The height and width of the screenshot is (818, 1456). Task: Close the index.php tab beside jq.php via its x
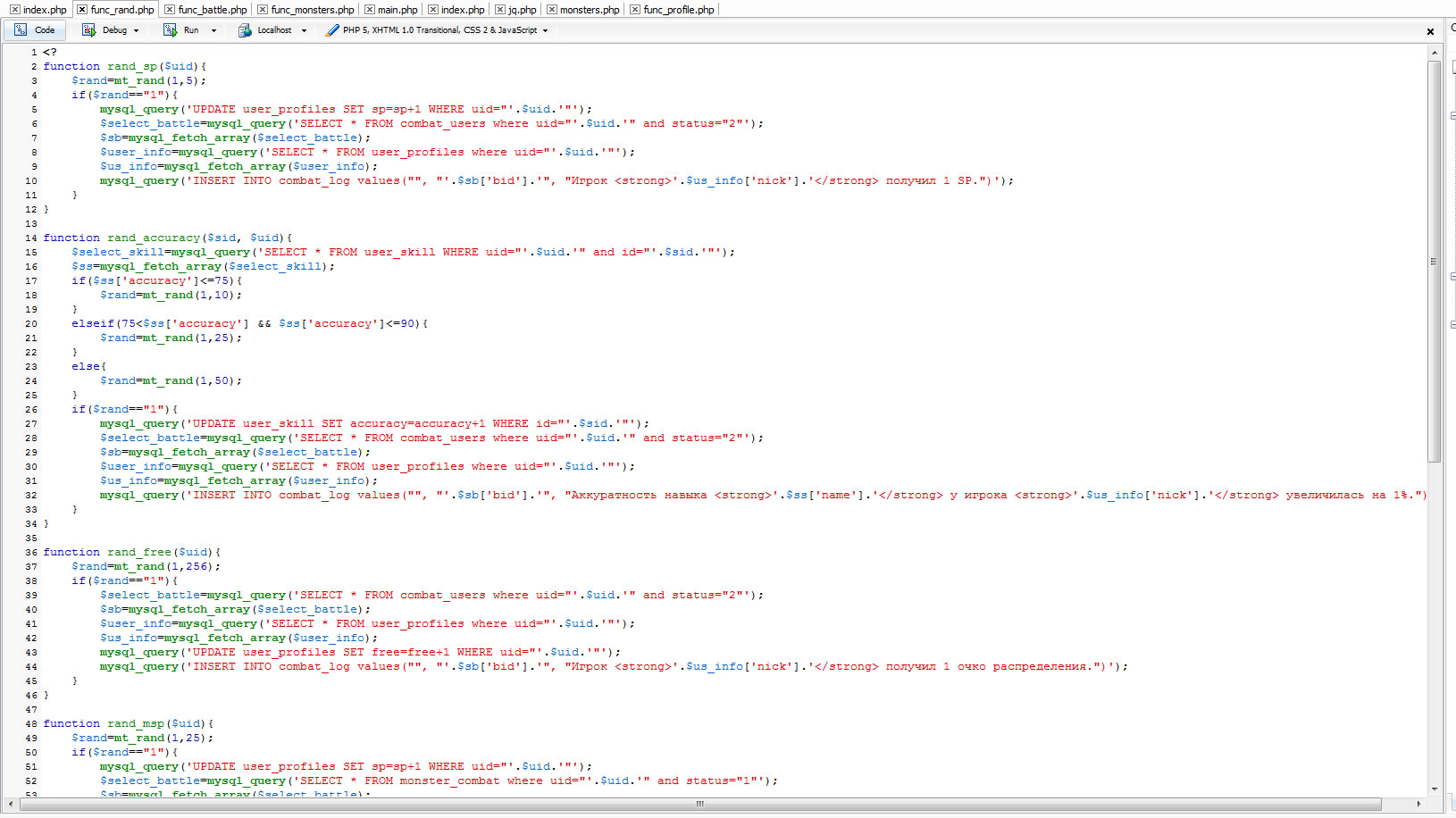(433, 10)
